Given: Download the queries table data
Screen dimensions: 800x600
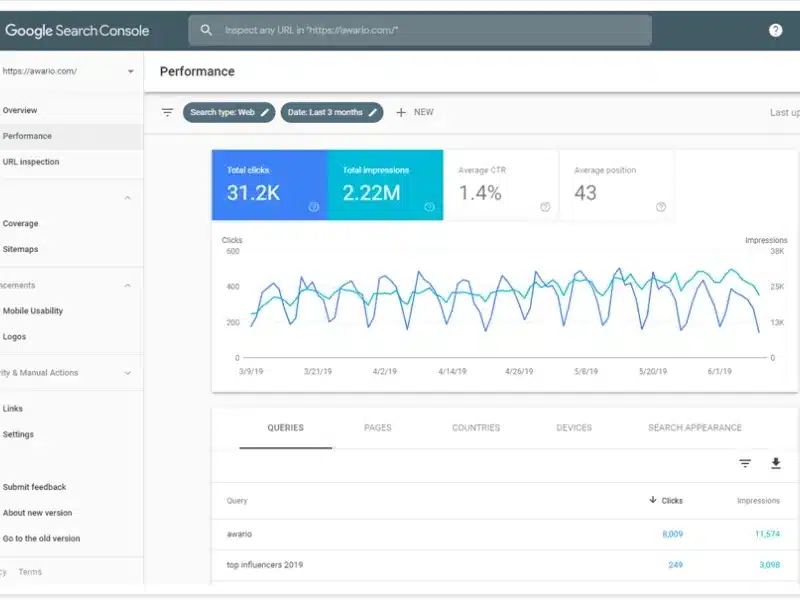Looking at the screenshot, I should tap(776, 463).
